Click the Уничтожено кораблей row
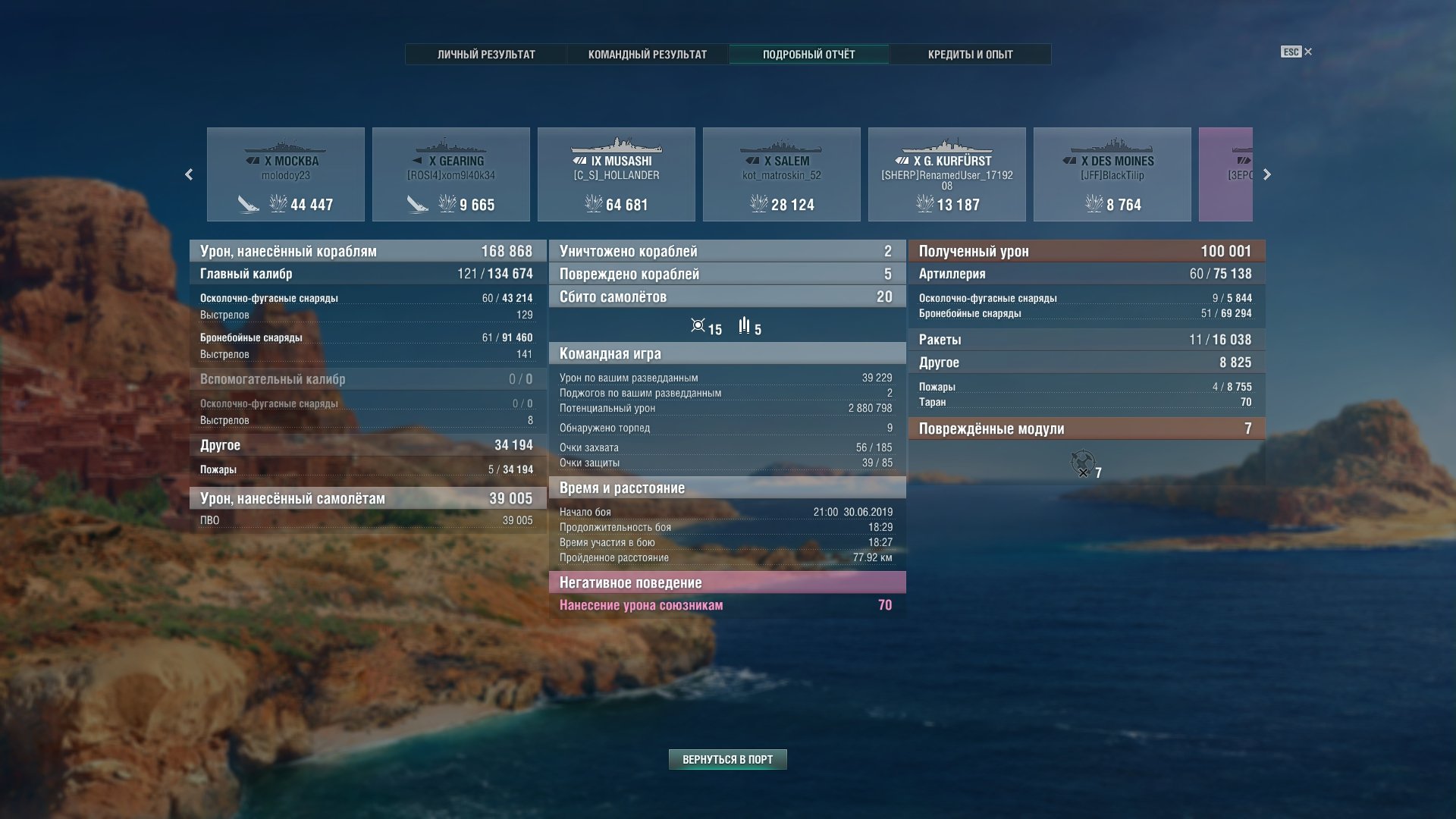 pos(727,251)
